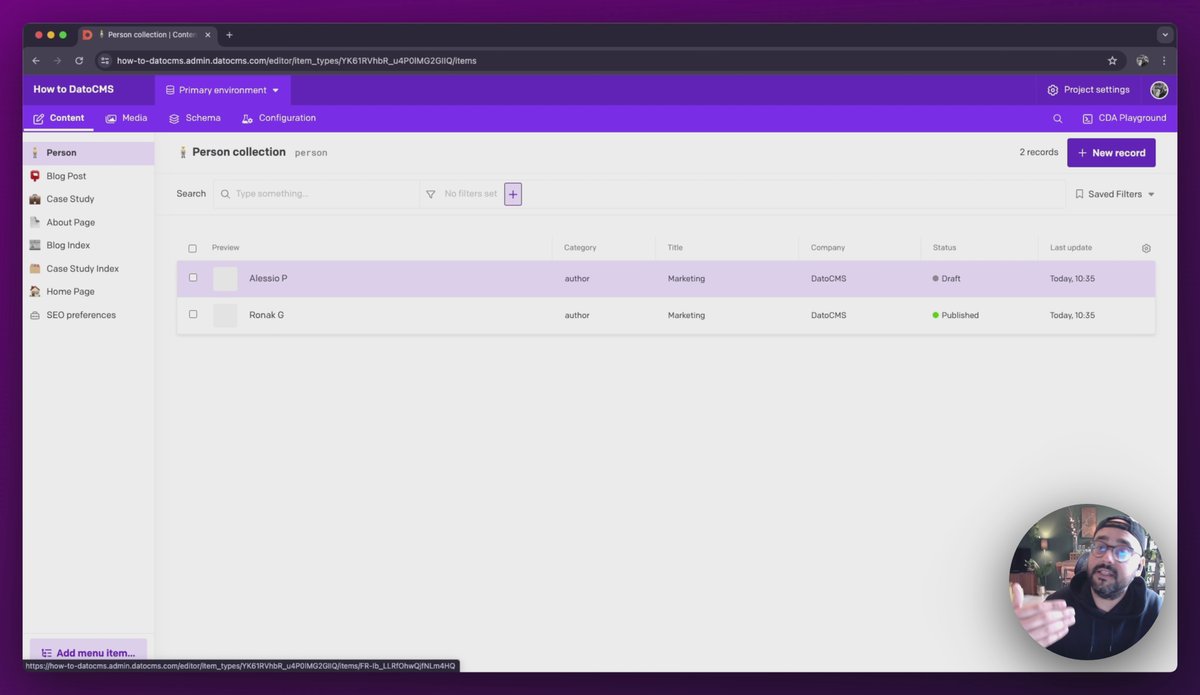
Task: Click the search magnifier icon in top bar
Action: point(1057,118)
